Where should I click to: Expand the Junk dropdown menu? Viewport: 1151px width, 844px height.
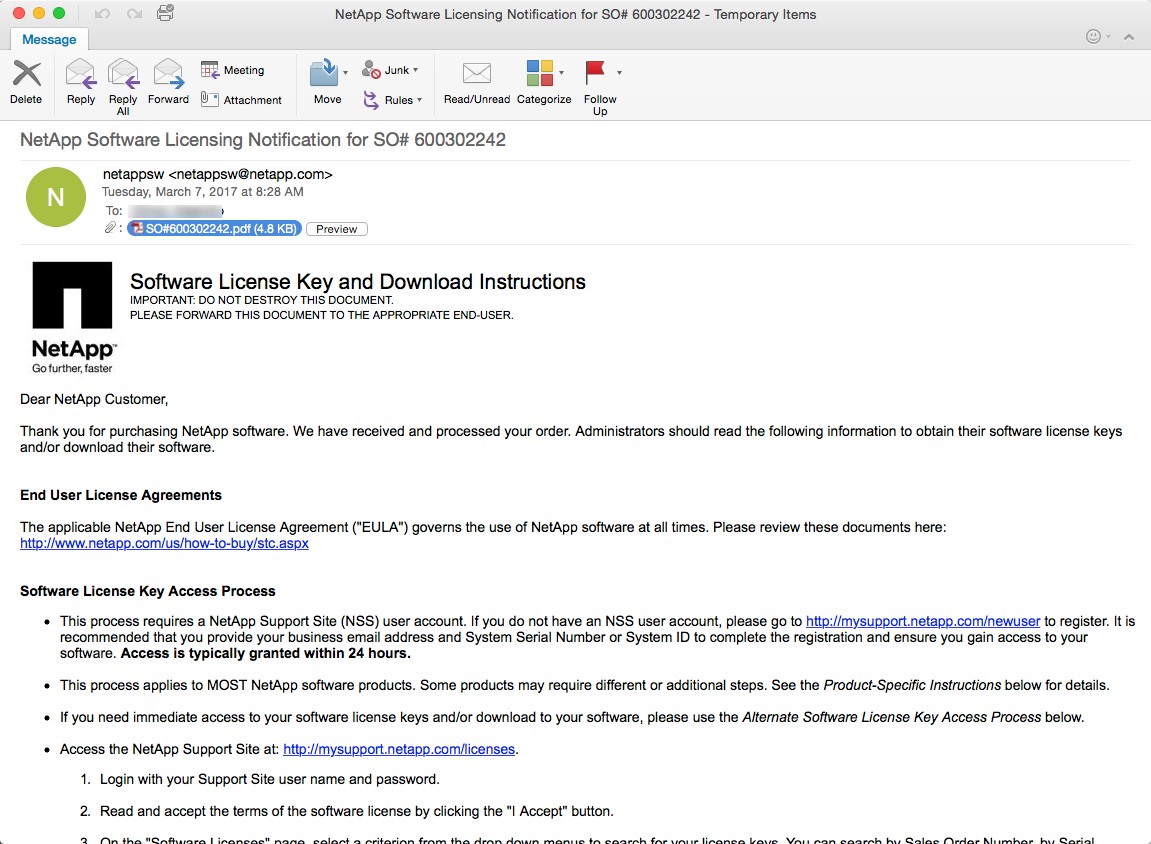click(415, 70)
